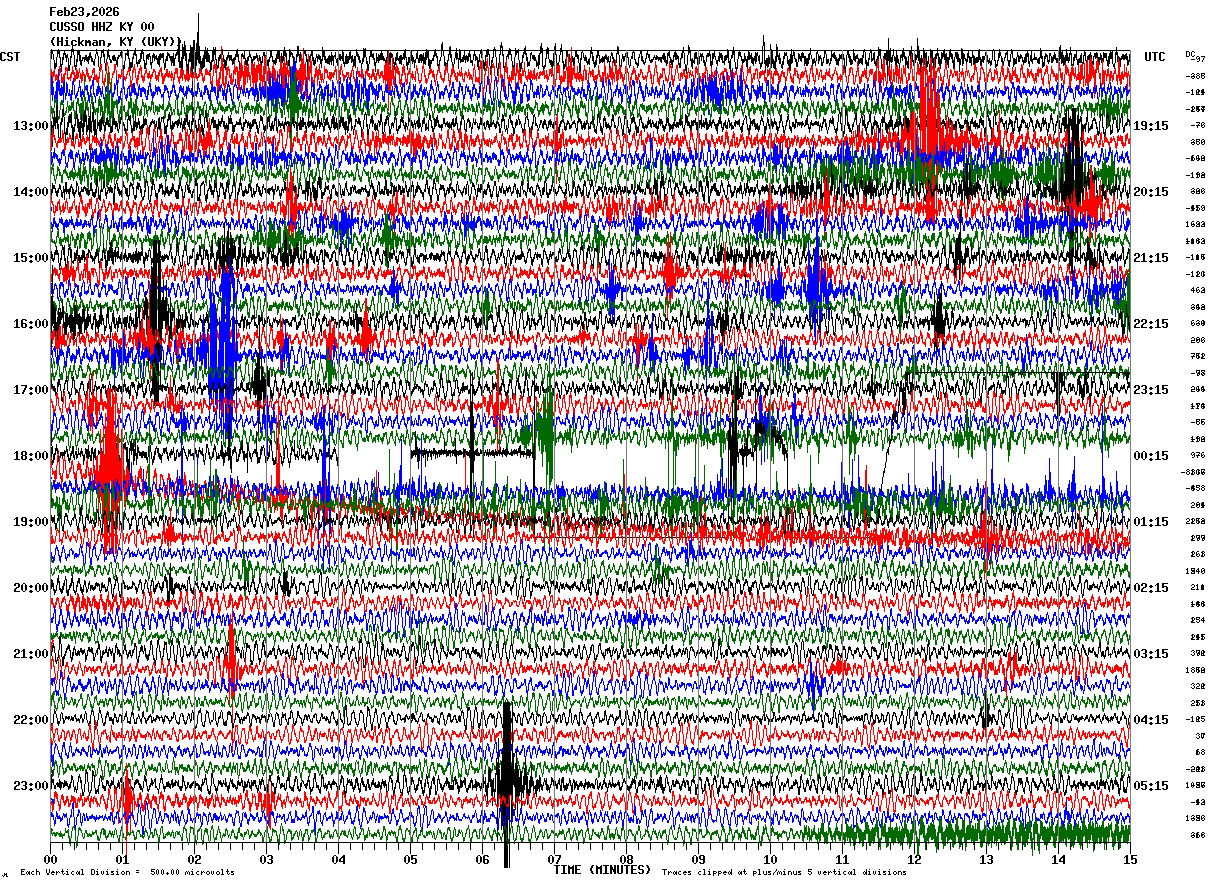Image resolution: width=1210 pixels, height=886 pixels.
Task: Click the UTC timezone header
Action: [1154, 57]
